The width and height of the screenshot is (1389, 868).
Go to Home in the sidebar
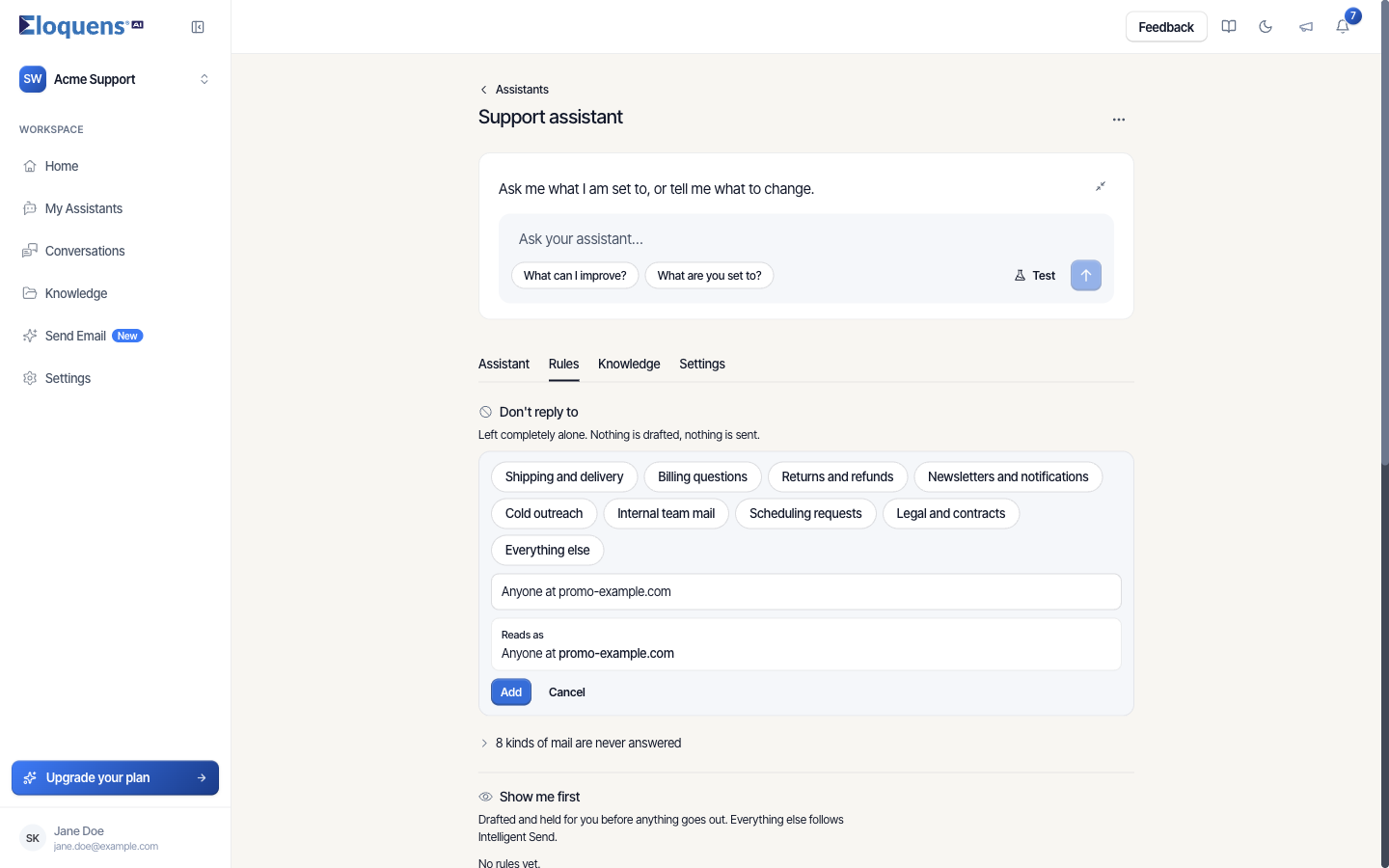pos(116,166)
